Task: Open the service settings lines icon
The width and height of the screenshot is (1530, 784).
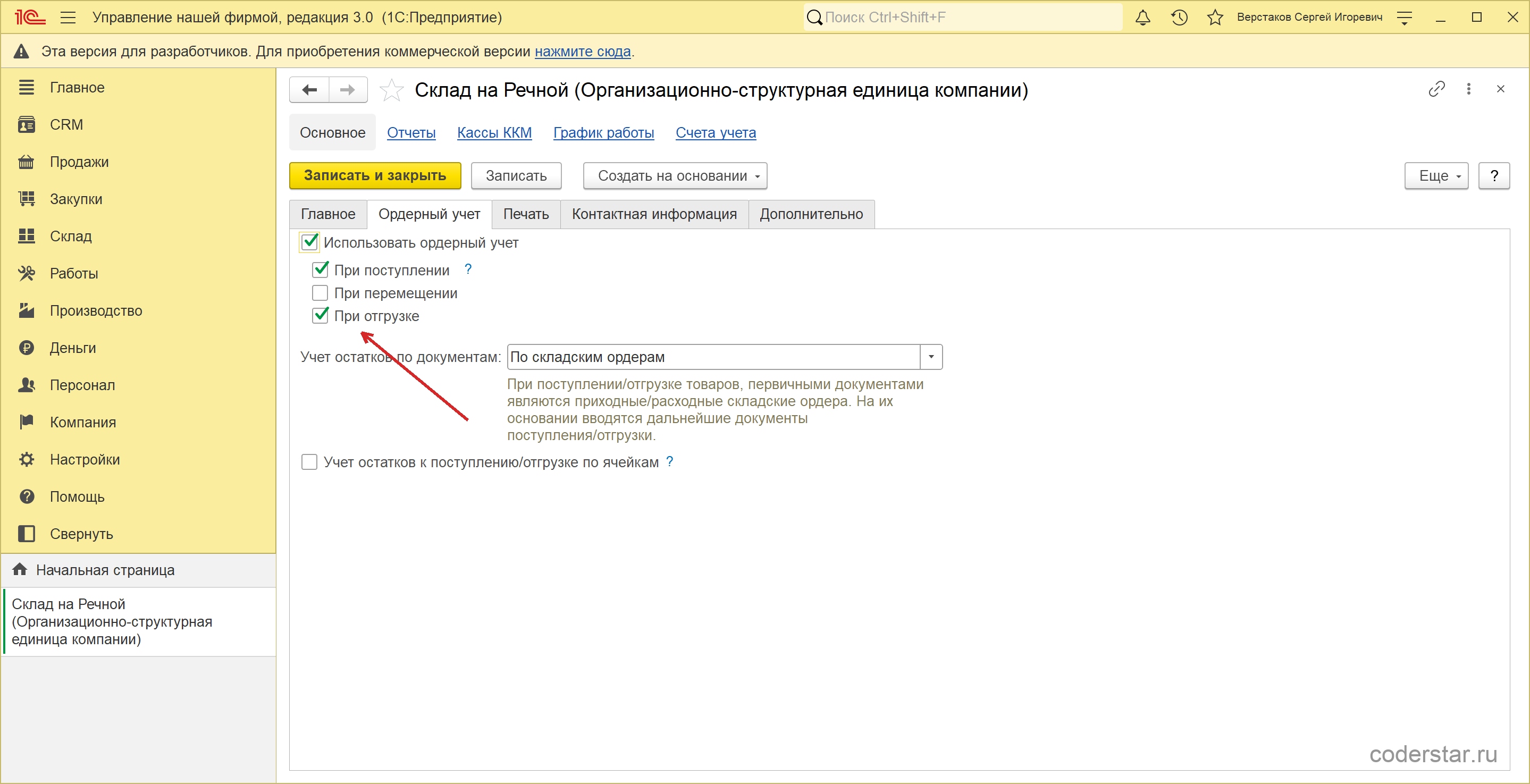Action: click(1405, 18)
